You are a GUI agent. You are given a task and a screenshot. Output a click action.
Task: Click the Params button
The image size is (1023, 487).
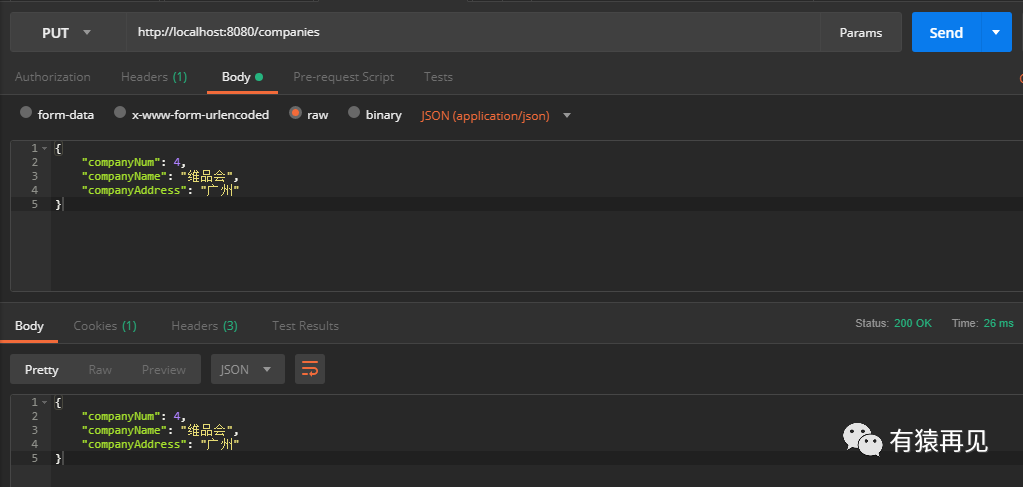860,33
